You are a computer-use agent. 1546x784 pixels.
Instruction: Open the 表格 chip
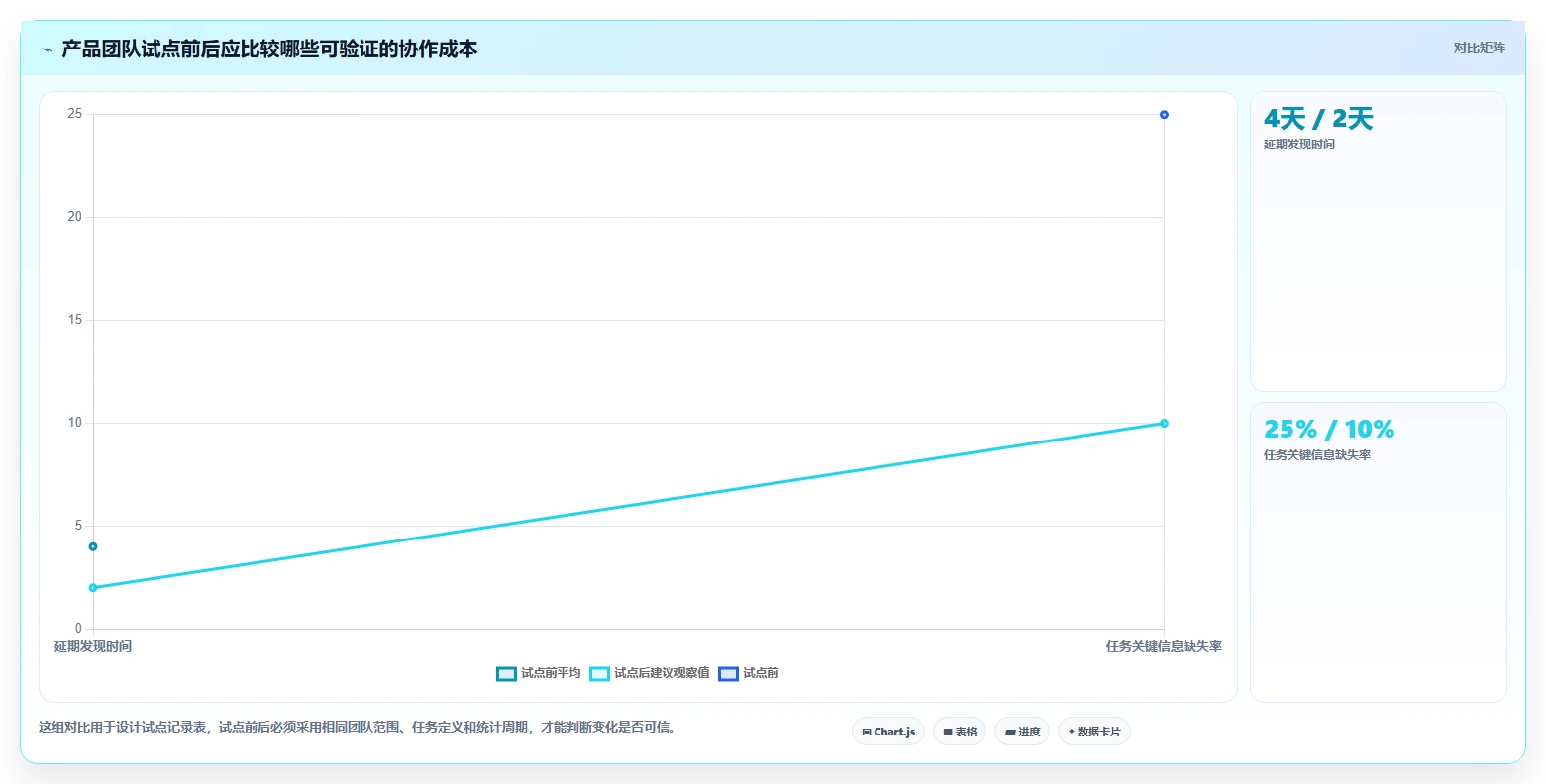[x=959, y=732]
